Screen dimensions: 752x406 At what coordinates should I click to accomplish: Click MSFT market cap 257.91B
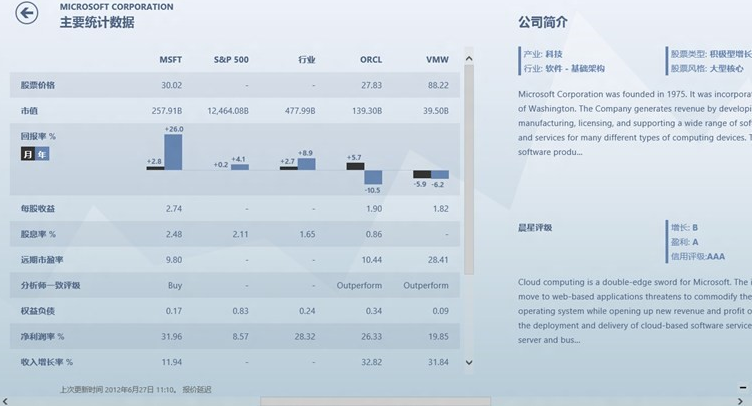coord(167,111)
